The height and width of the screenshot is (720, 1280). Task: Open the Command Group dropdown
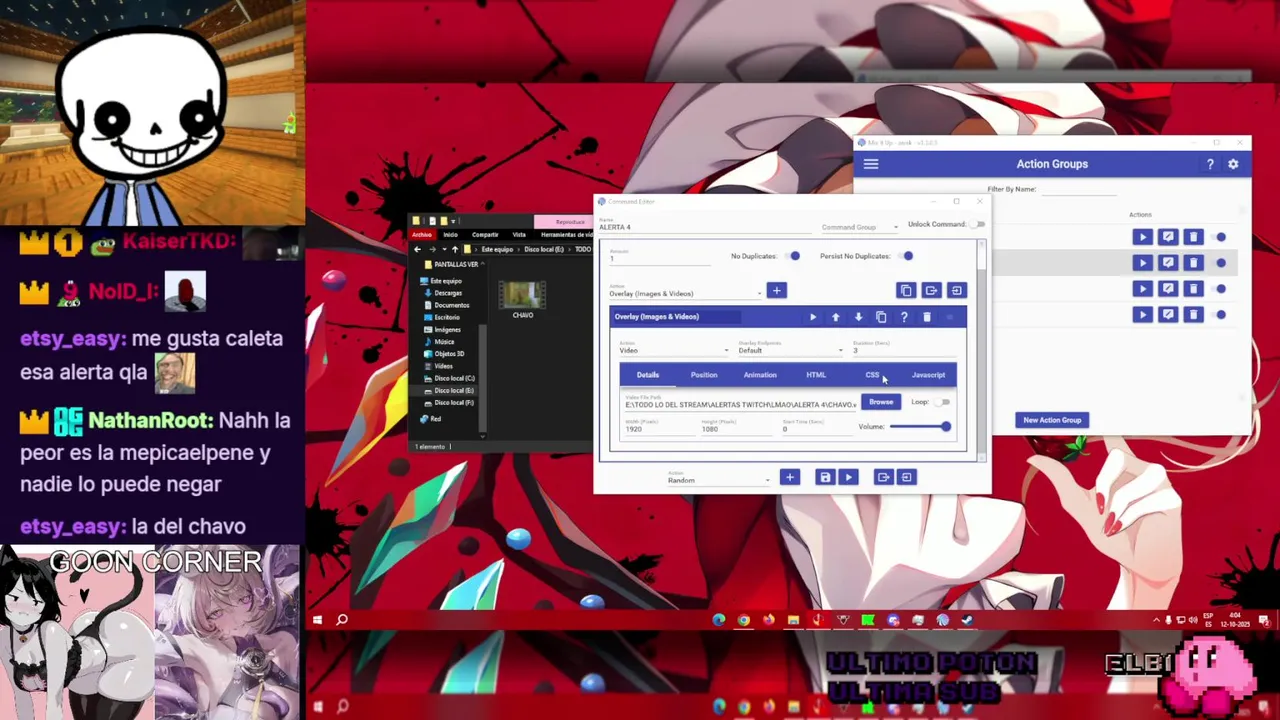859,227
